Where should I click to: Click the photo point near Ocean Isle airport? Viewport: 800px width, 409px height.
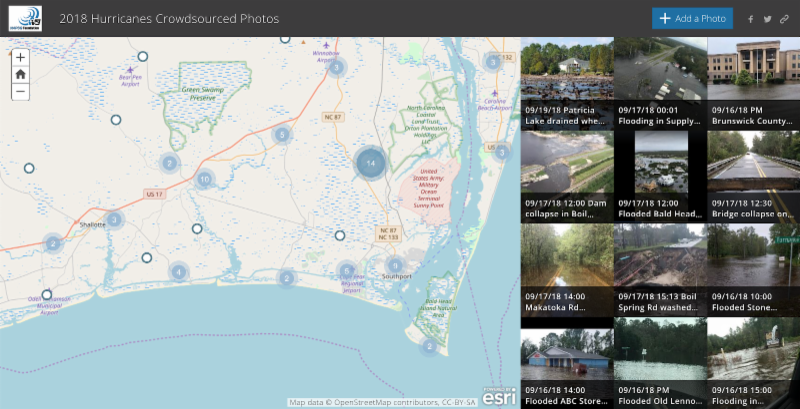point(47,294)
